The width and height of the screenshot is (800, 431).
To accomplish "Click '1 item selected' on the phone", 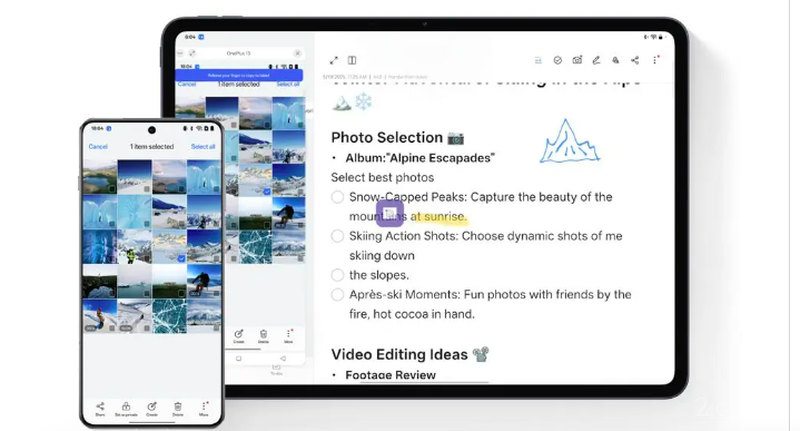I will pyautogui.click(x=152, y=146).
